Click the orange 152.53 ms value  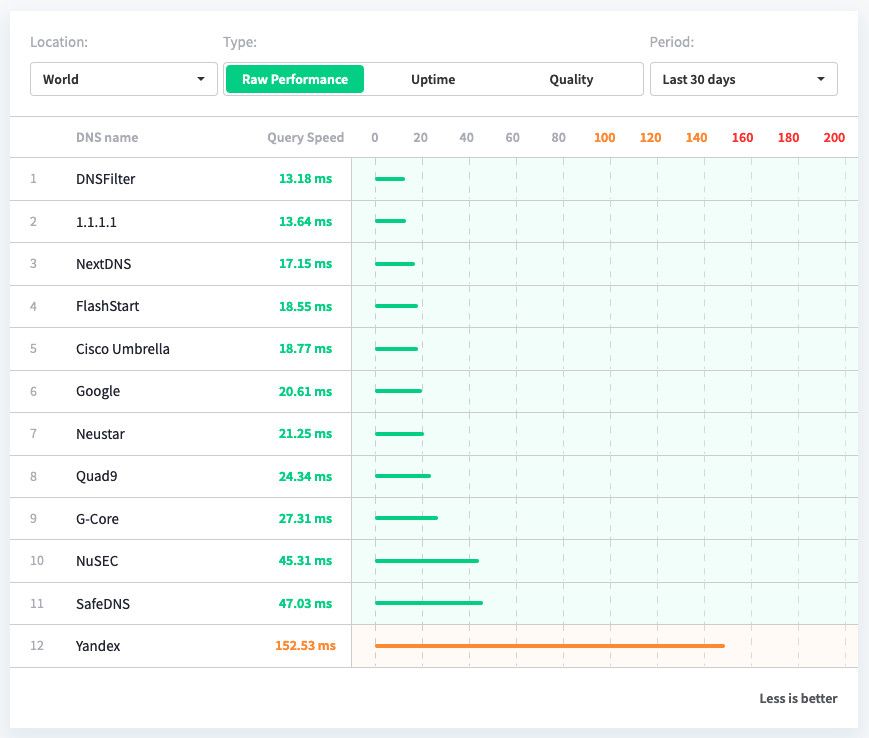pos(305,645)
